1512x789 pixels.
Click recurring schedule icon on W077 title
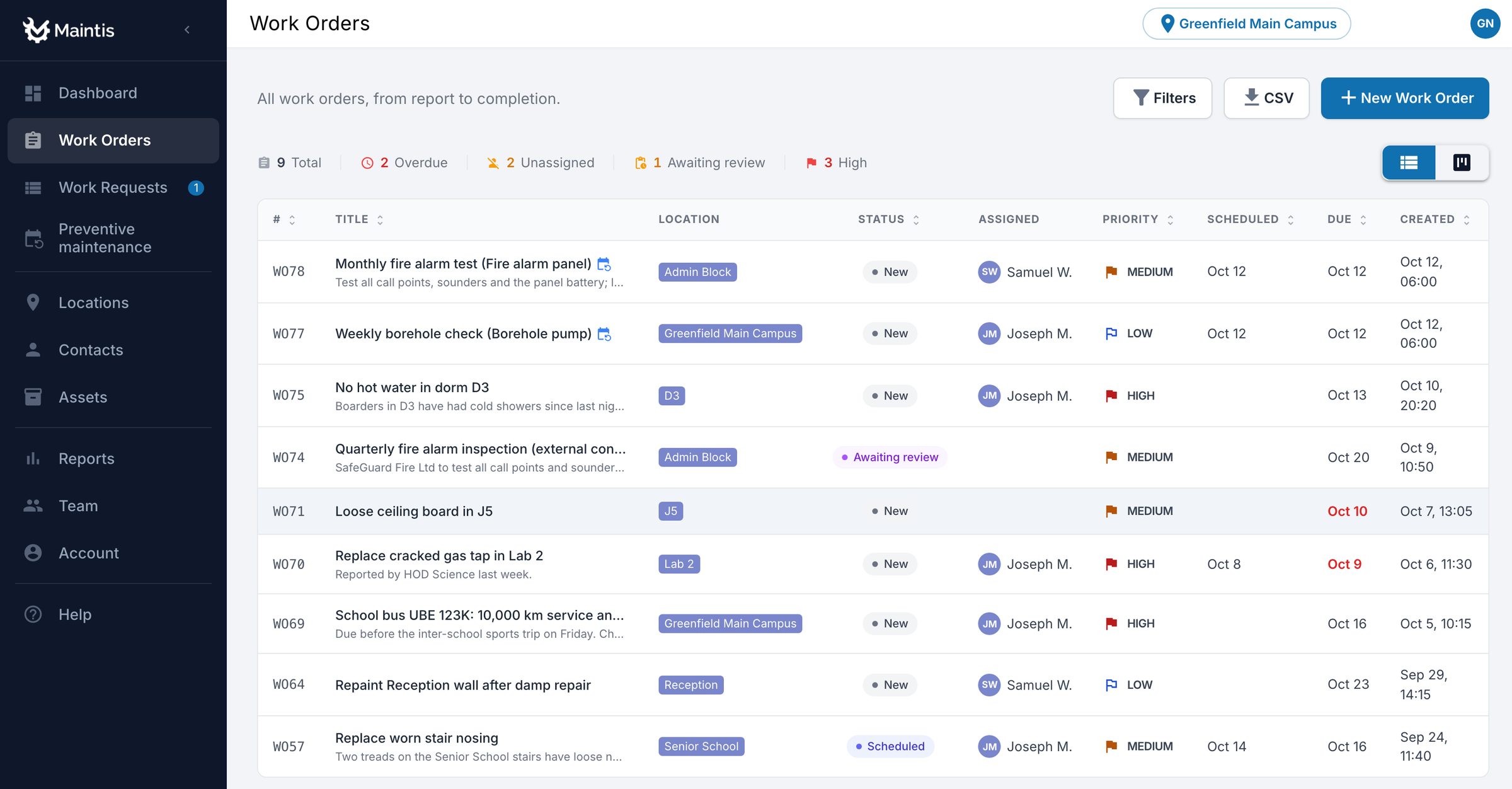coord(604,334)
